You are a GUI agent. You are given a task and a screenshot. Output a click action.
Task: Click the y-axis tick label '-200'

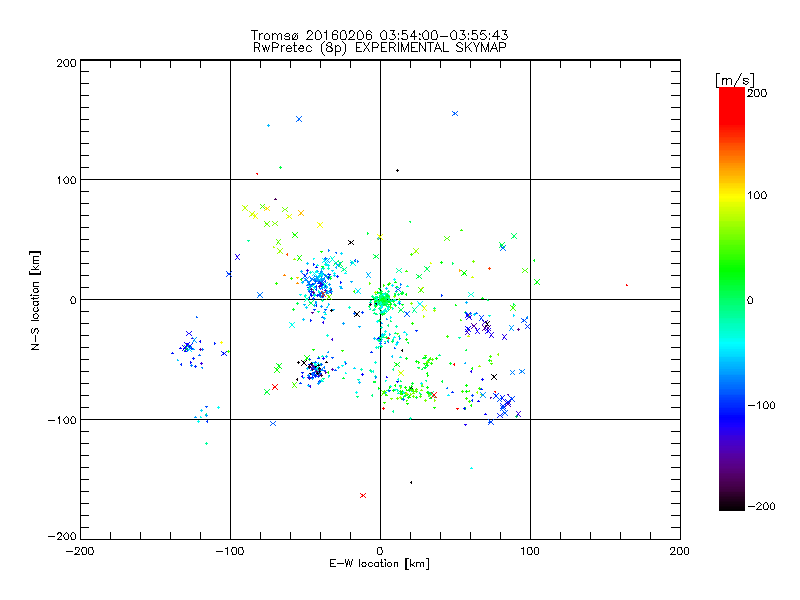(62, 536)
